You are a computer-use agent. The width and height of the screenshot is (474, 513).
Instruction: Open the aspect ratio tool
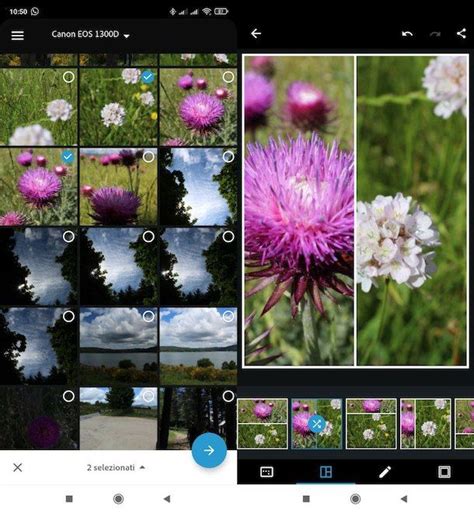pyautogui.click(x=266, y=472)
